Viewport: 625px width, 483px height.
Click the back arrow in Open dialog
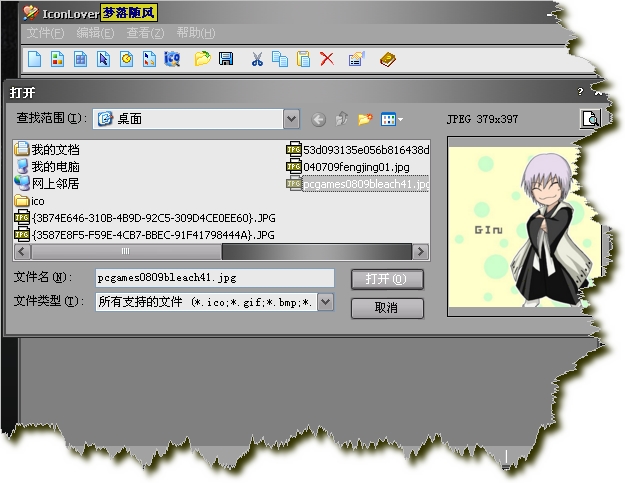click(x=318, y=120)
